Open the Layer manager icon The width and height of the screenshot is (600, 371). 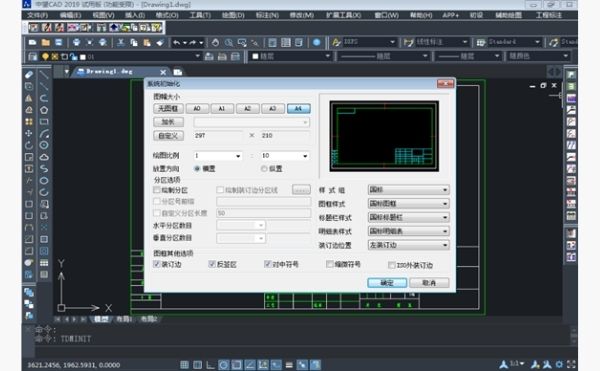(33, 57)
